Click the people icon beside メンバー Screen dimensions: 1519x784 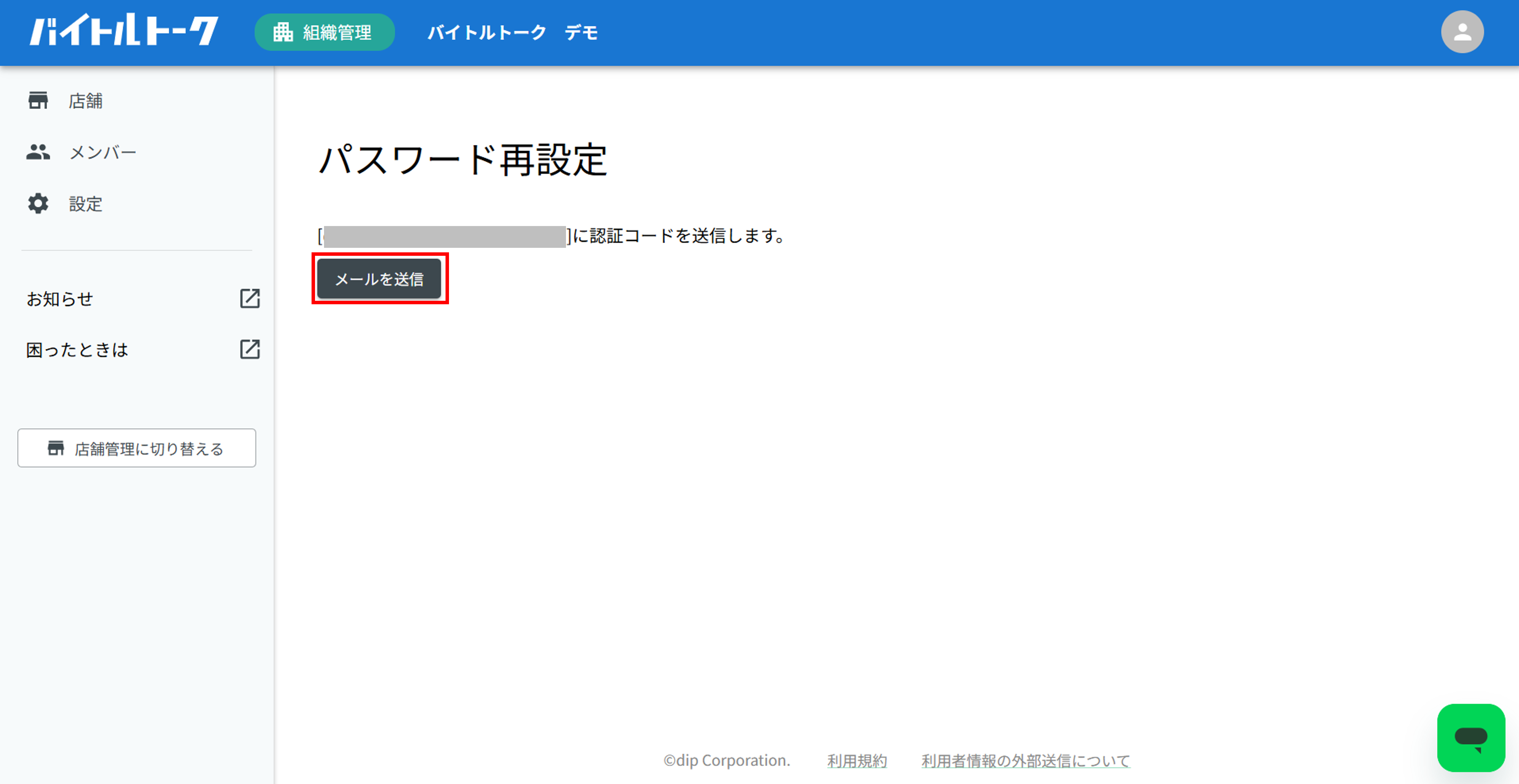38,152
